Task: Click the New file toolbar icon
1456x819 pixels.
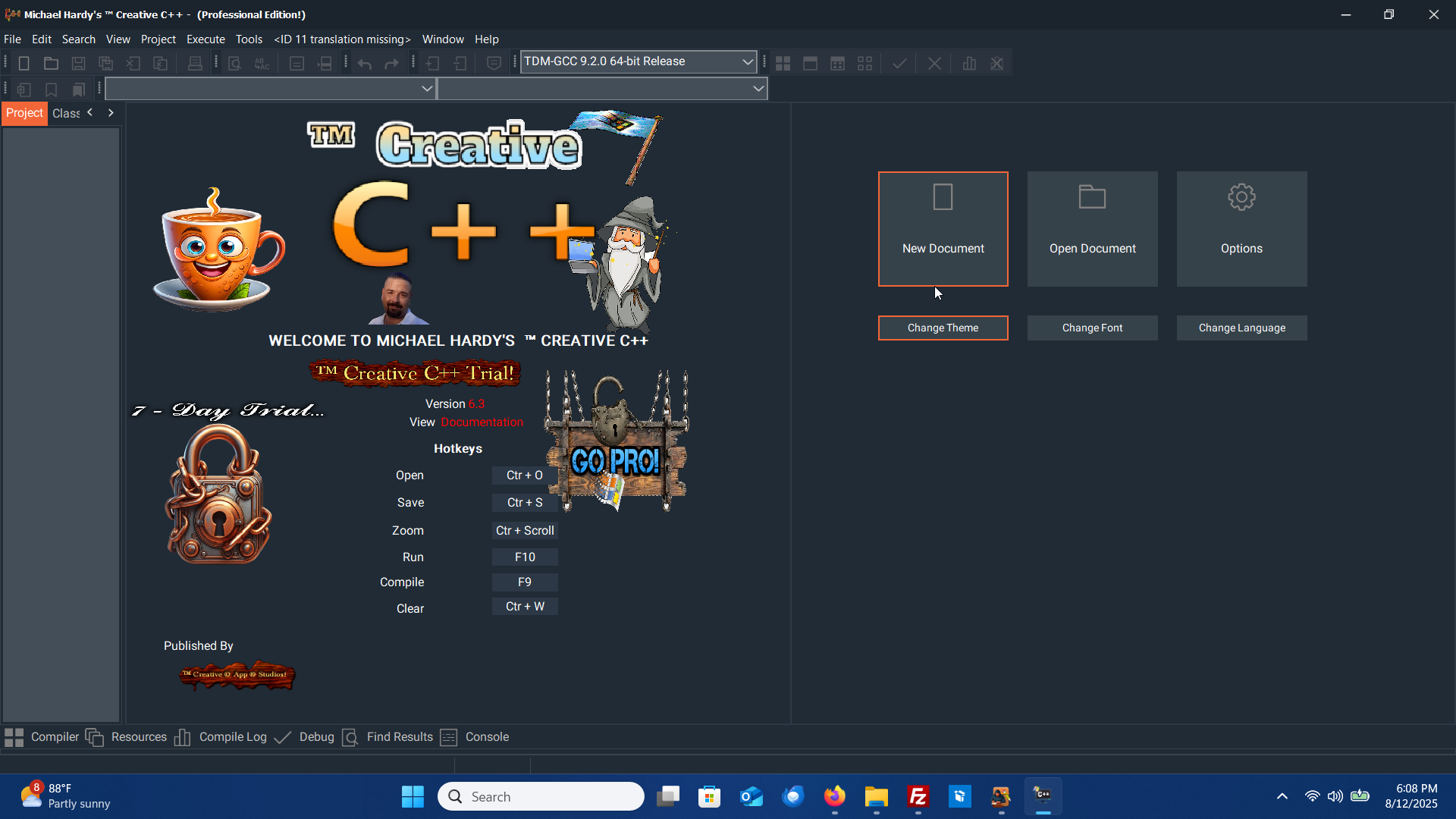Action: 24,64
